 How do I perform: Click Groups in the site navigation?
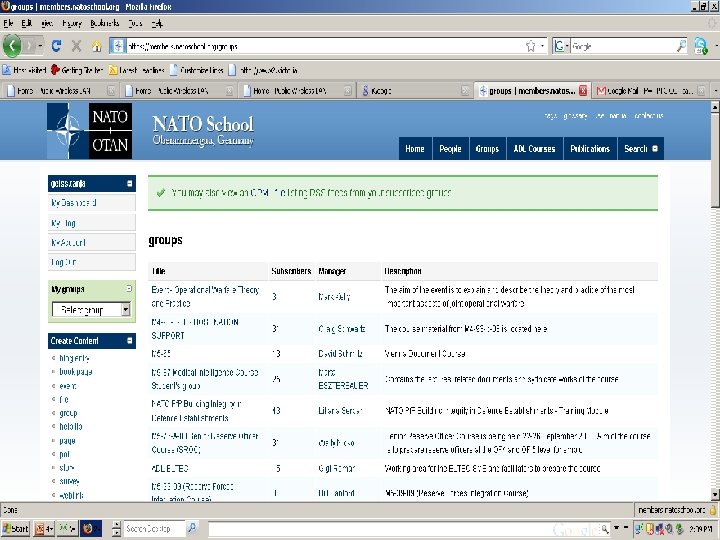point(487,148)
